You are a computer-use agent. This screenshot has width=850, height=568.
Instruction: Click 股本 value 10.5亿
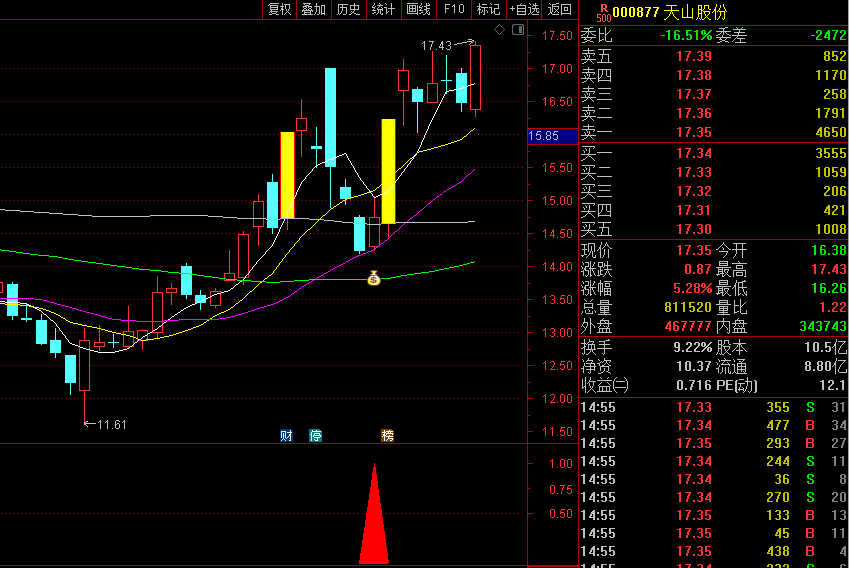825,347
